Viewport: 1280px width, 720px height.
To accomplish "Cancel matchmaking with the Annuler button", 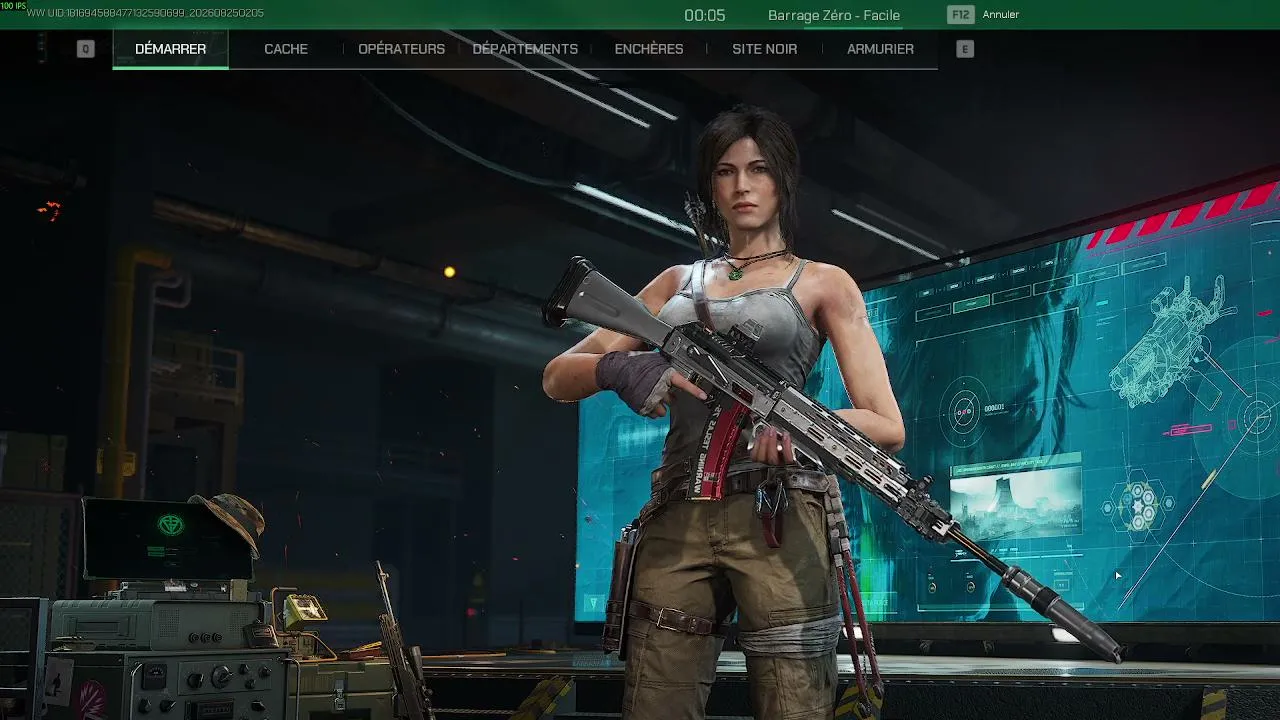I will pyautogui.click(x=1001, y=15).
